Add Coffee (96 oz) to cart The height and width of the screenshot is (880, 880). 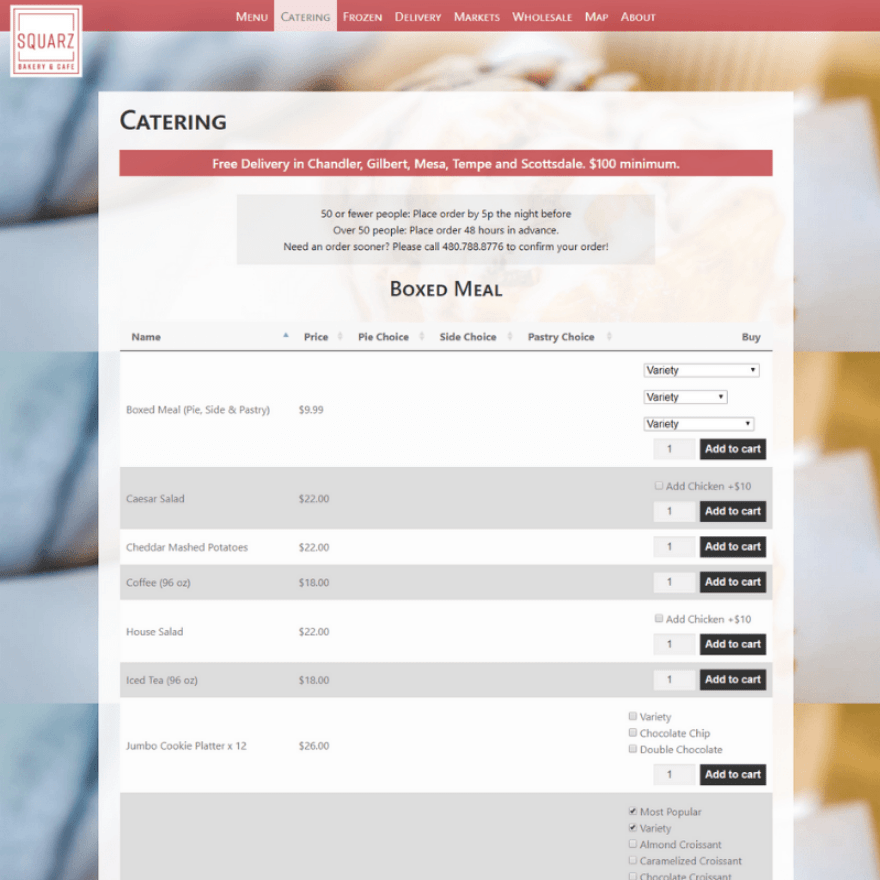pos(733,582)
